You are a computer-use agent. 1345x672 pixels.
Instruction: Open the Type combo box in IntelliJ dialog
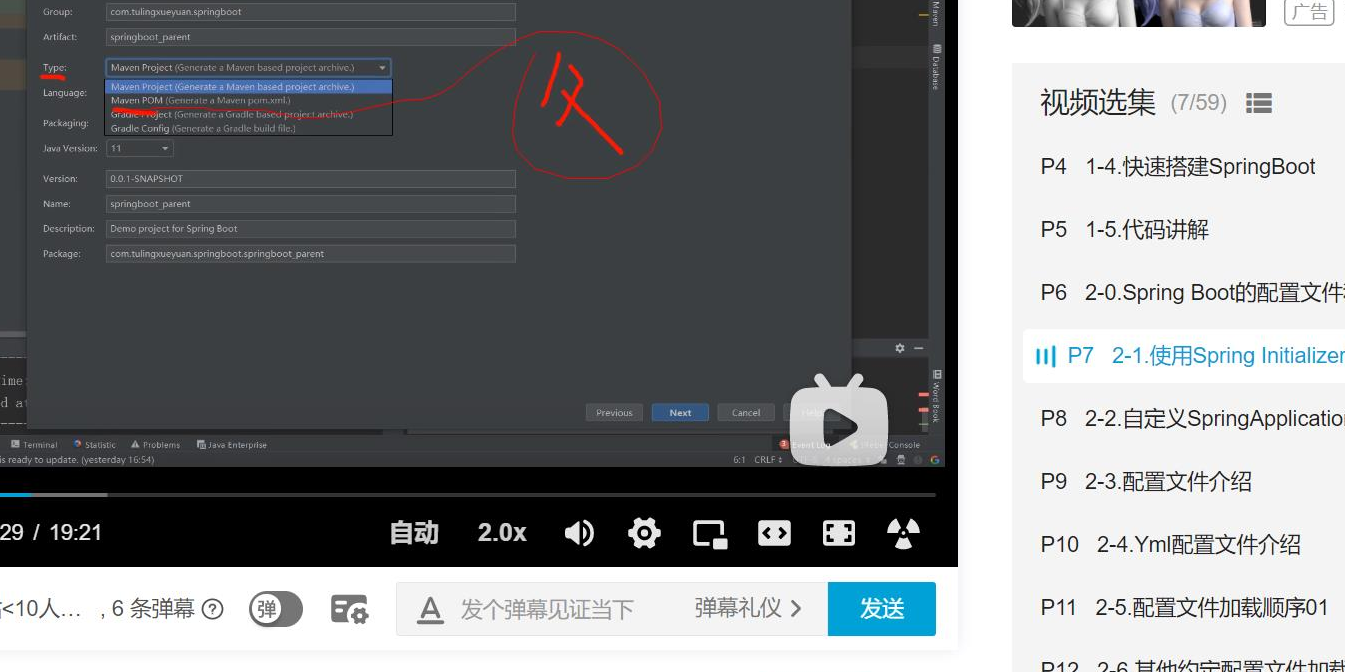click(x=248, y=68)
